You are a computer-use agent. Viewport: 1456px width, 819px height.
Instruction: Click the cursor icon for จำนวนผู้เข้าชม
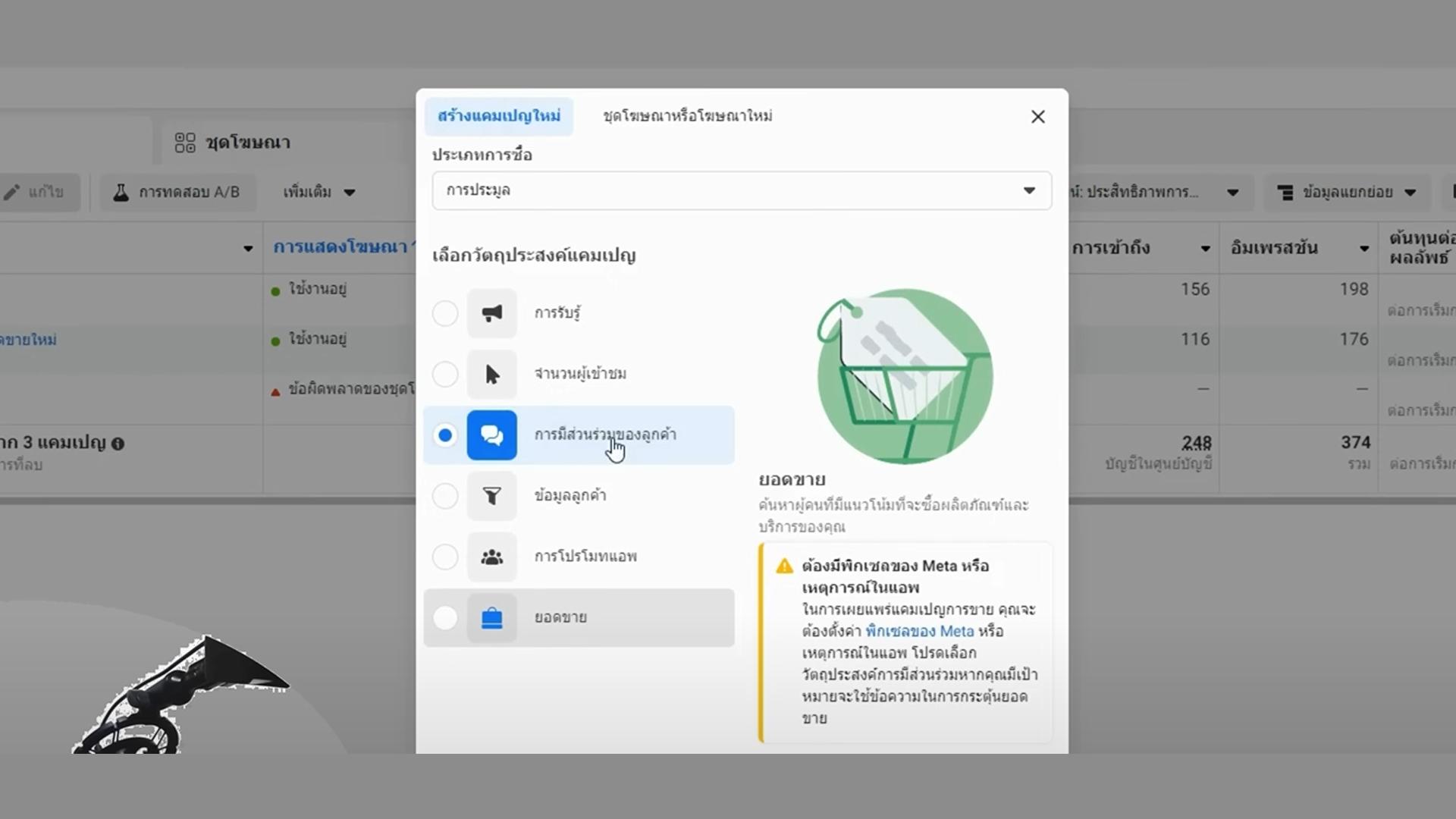point(491,374)
